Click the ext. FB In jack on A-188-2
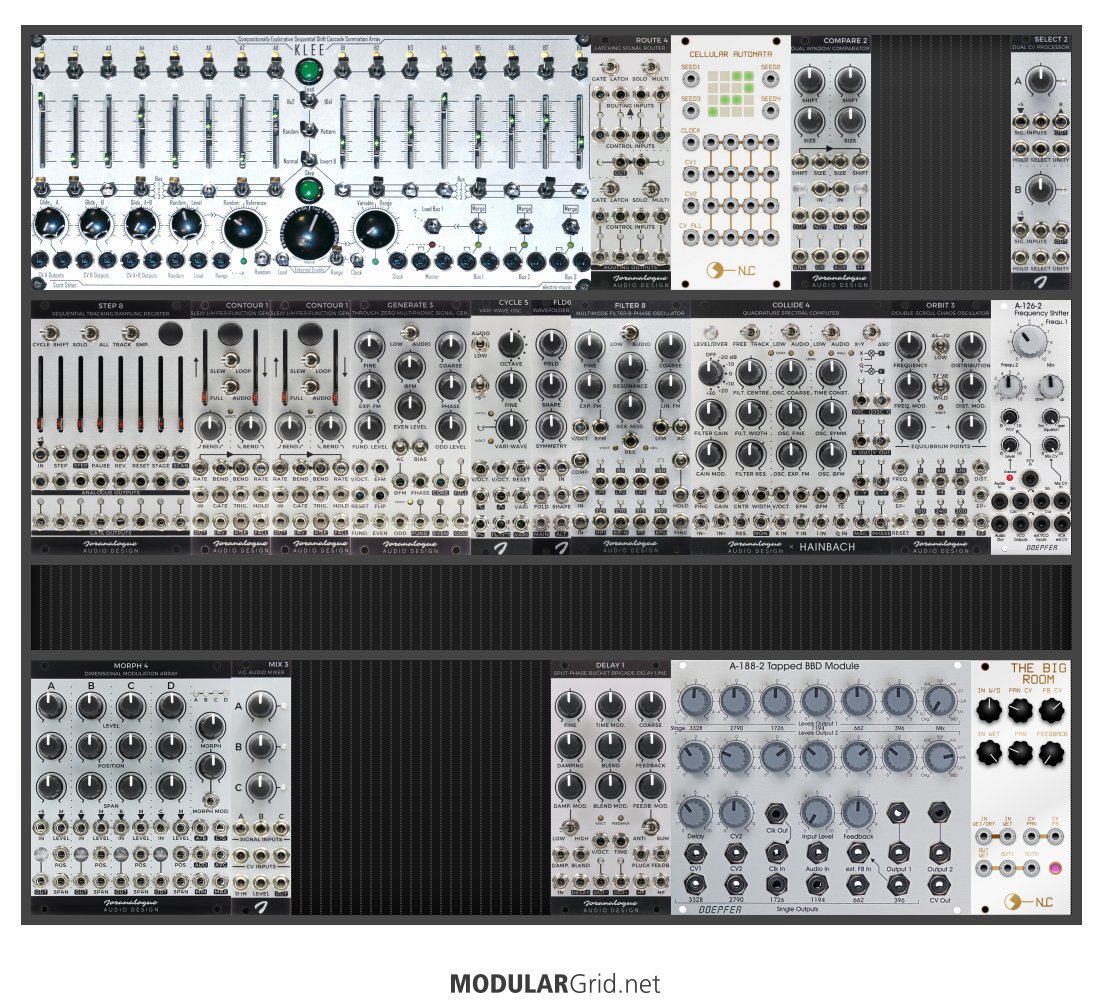Screen dimensions: 1112x1005 pos(857,852)
